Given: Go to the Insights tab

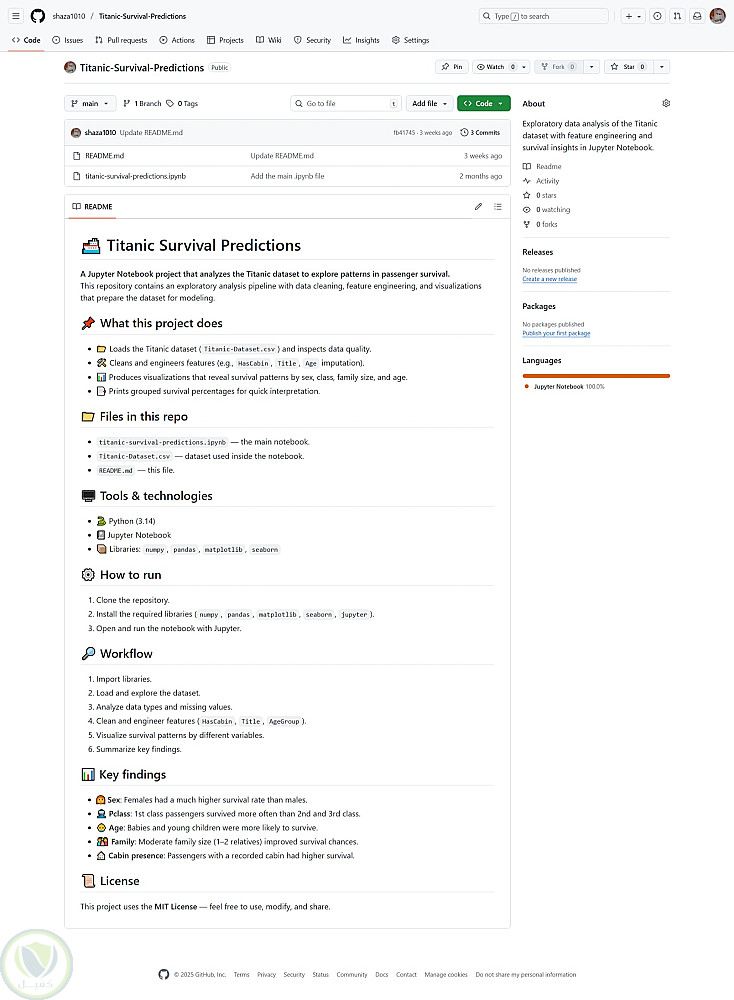Looking at the screenshot, I should pos(361,40).
